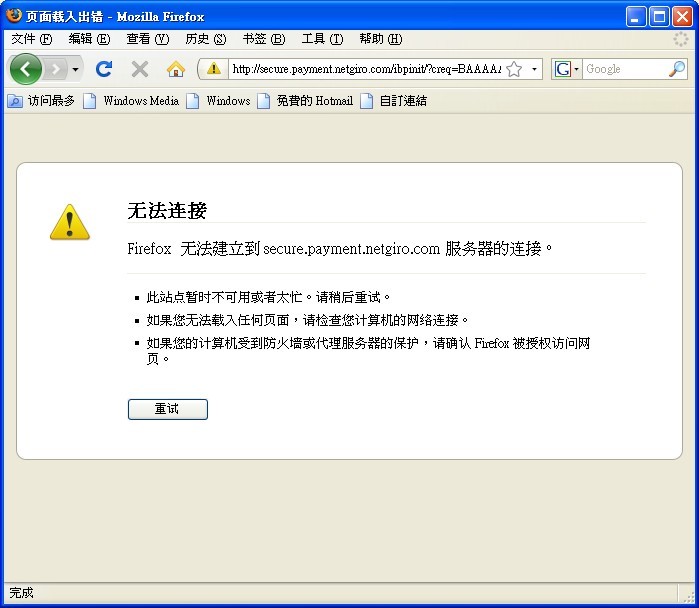699x608 pixels.
Task: Open the back/forward history dropdown arrow
Action: [x=75, y=69]
